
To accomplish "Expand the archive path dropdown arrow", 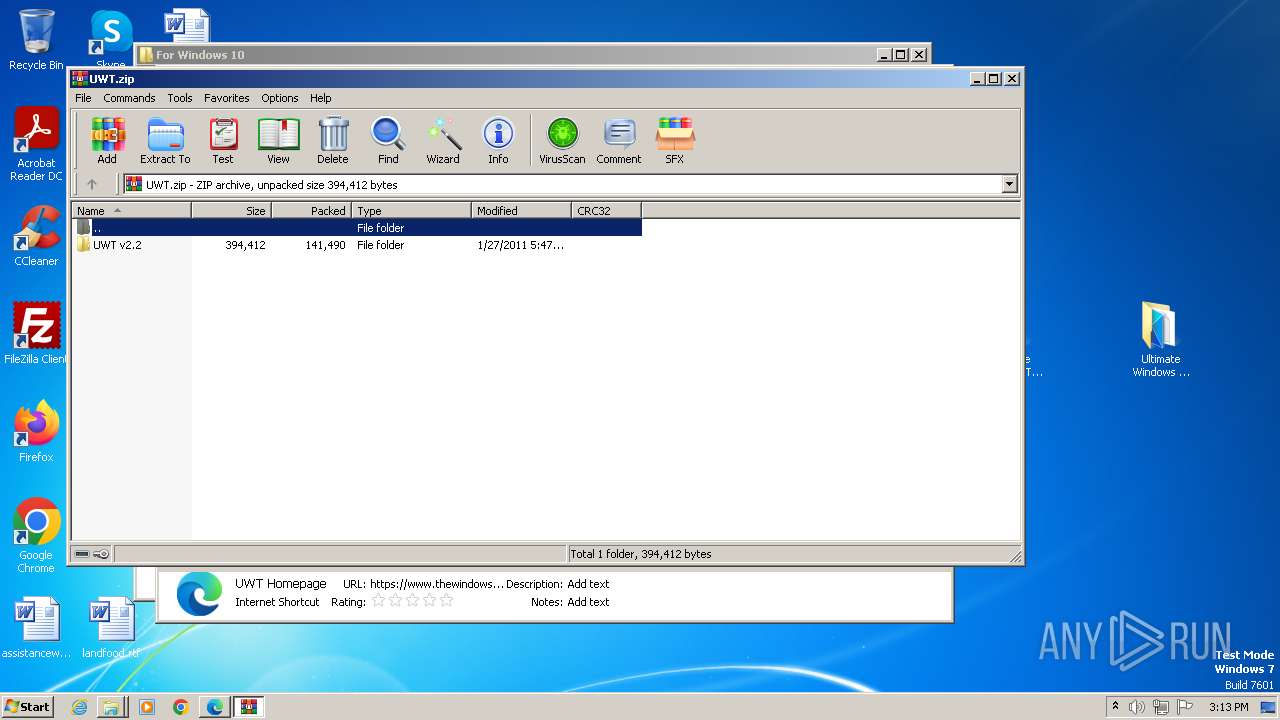I will (x=1009, y=184).
